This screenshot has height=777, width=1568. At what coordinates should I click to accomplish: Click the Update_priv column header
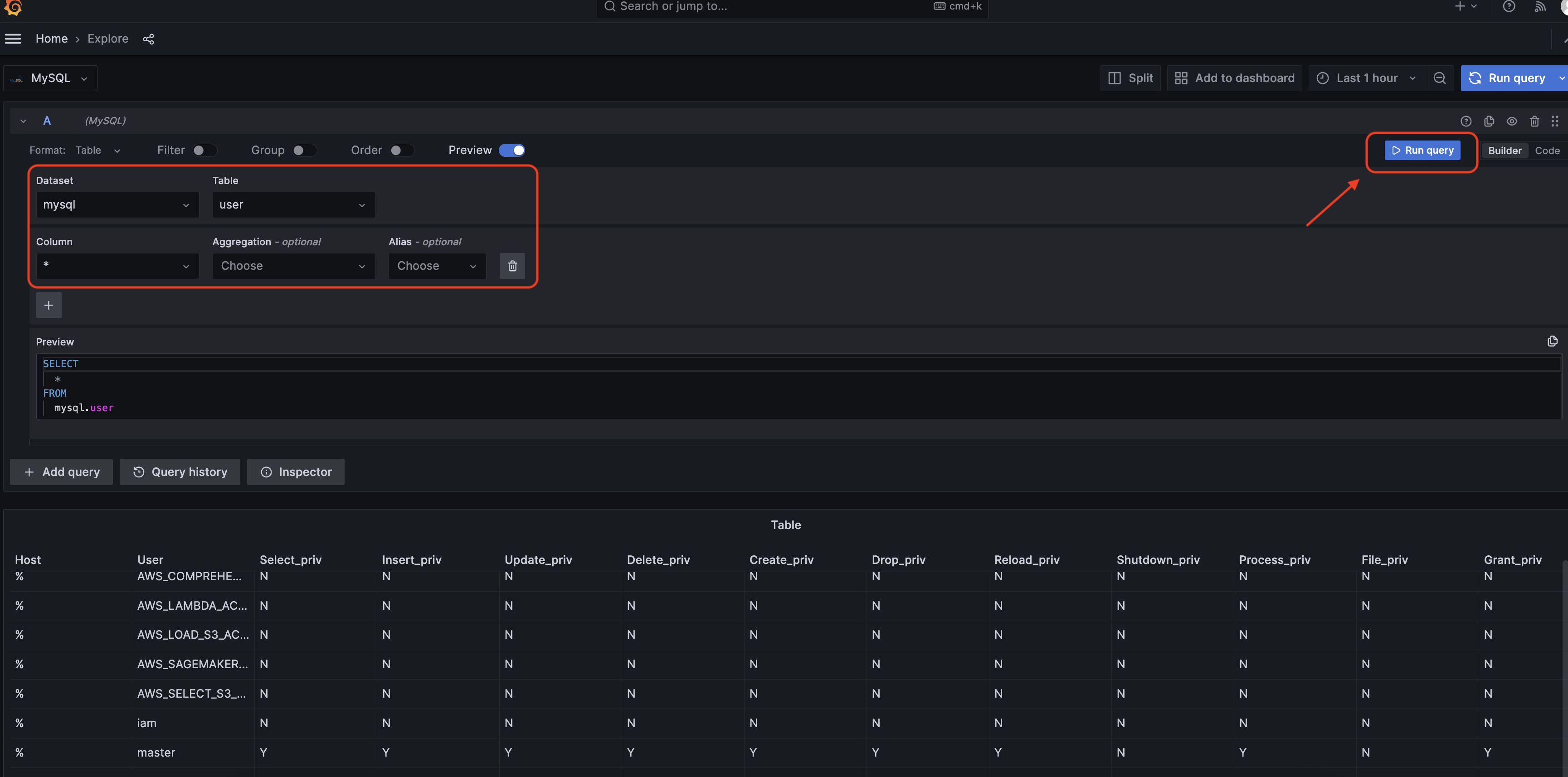[538, 560]
